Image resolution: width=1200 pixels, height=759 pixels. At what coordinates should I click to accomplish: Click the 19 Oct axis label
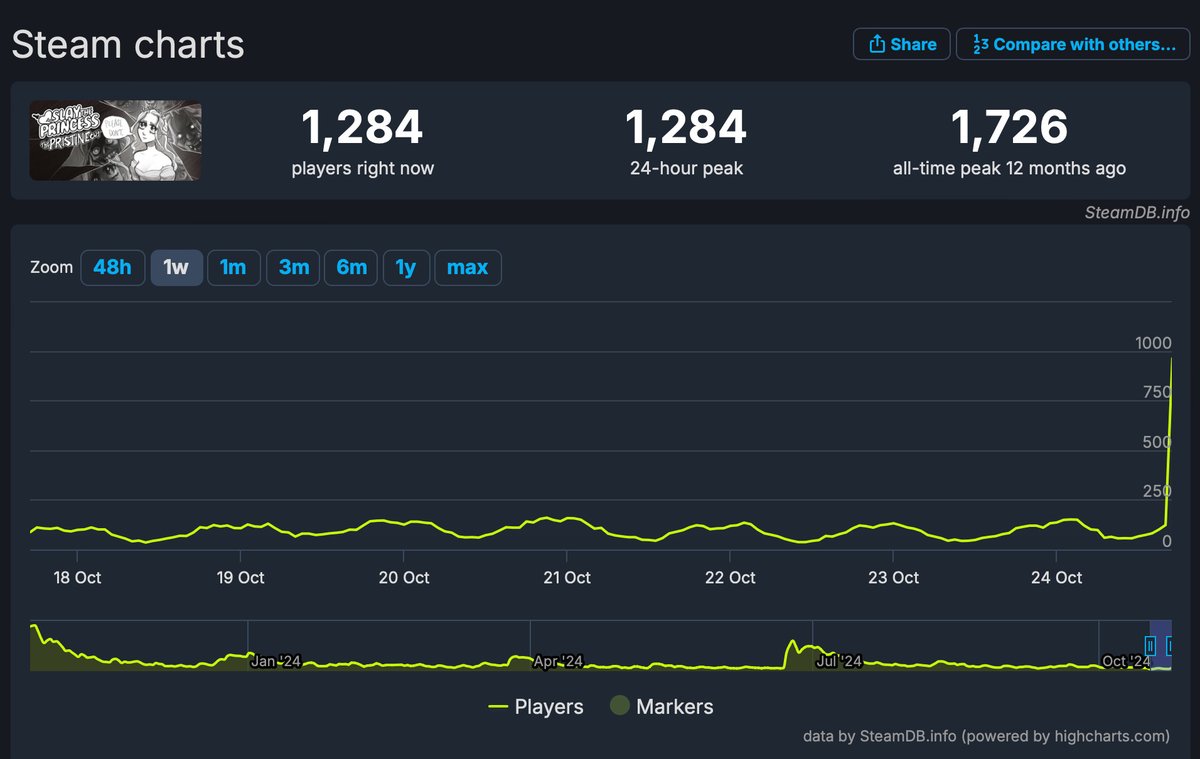tap(240, 577)
